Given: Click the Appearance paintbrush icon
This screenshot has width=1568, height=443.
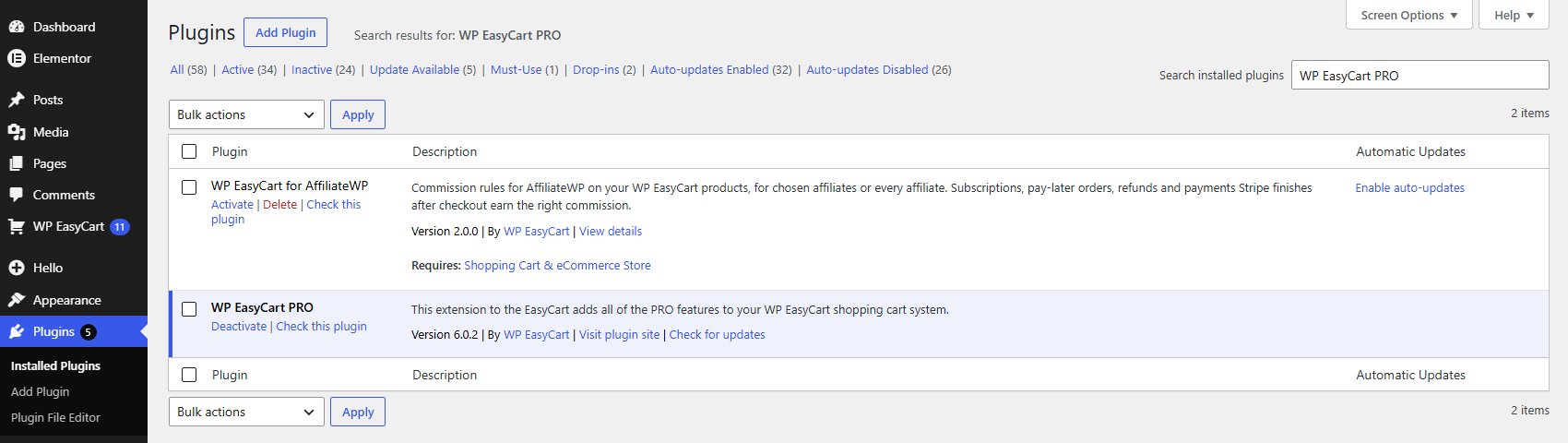Looking at the screenshot, I should point(16,300).
